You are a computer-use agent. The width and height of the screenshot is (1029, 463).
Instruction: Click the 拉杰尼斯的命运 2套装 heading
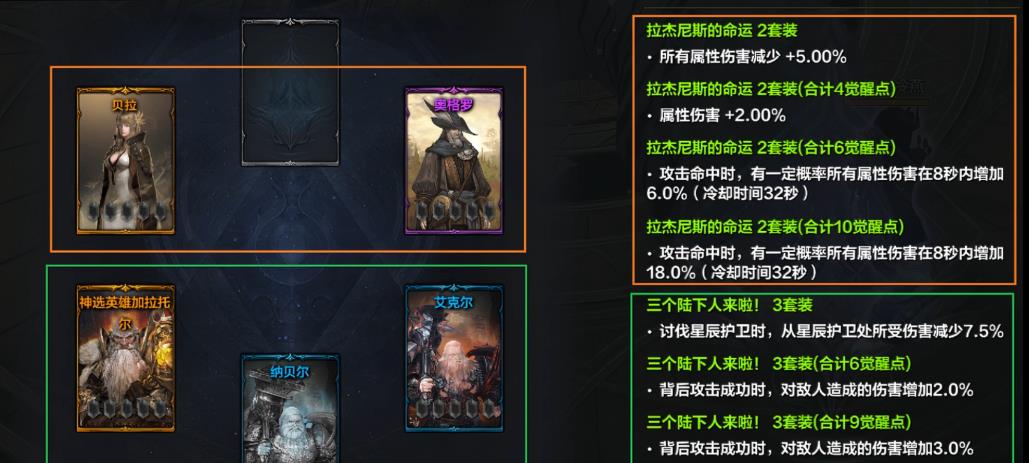tap(722, 31)
